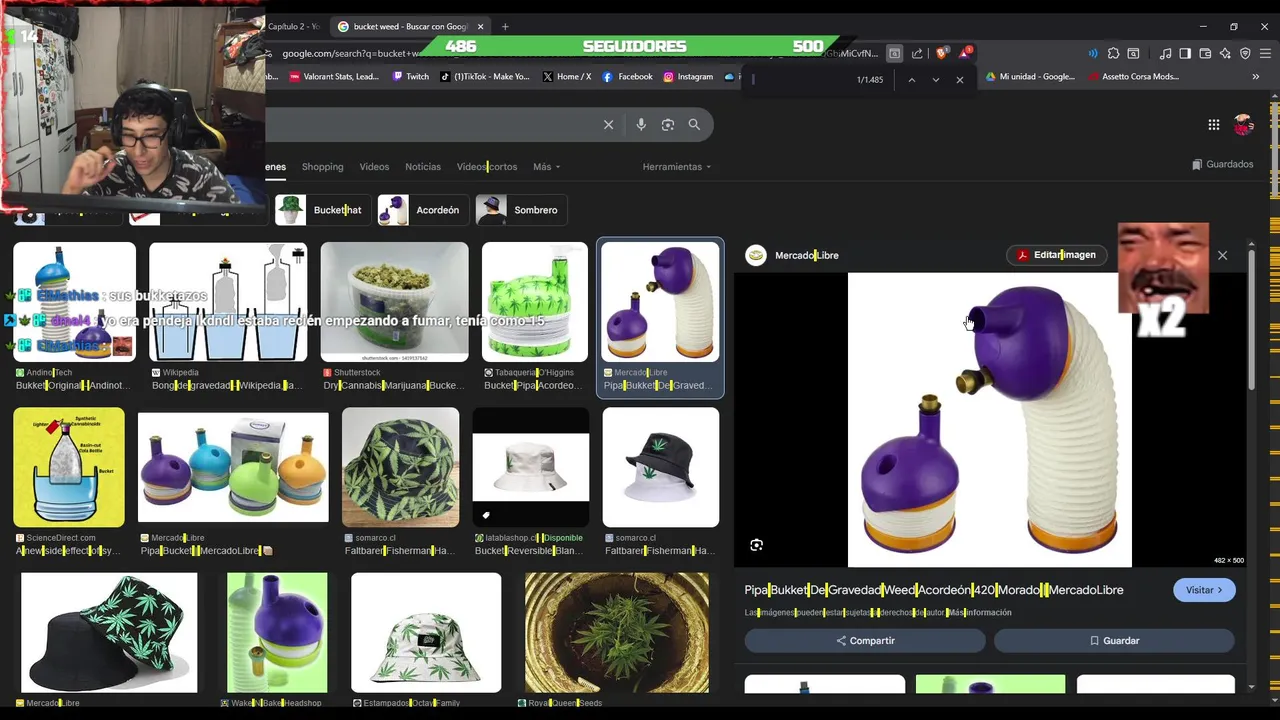Screen dimensions: 1280x720
Task: Click the Editar imagen button
Action: (1056, 255)
